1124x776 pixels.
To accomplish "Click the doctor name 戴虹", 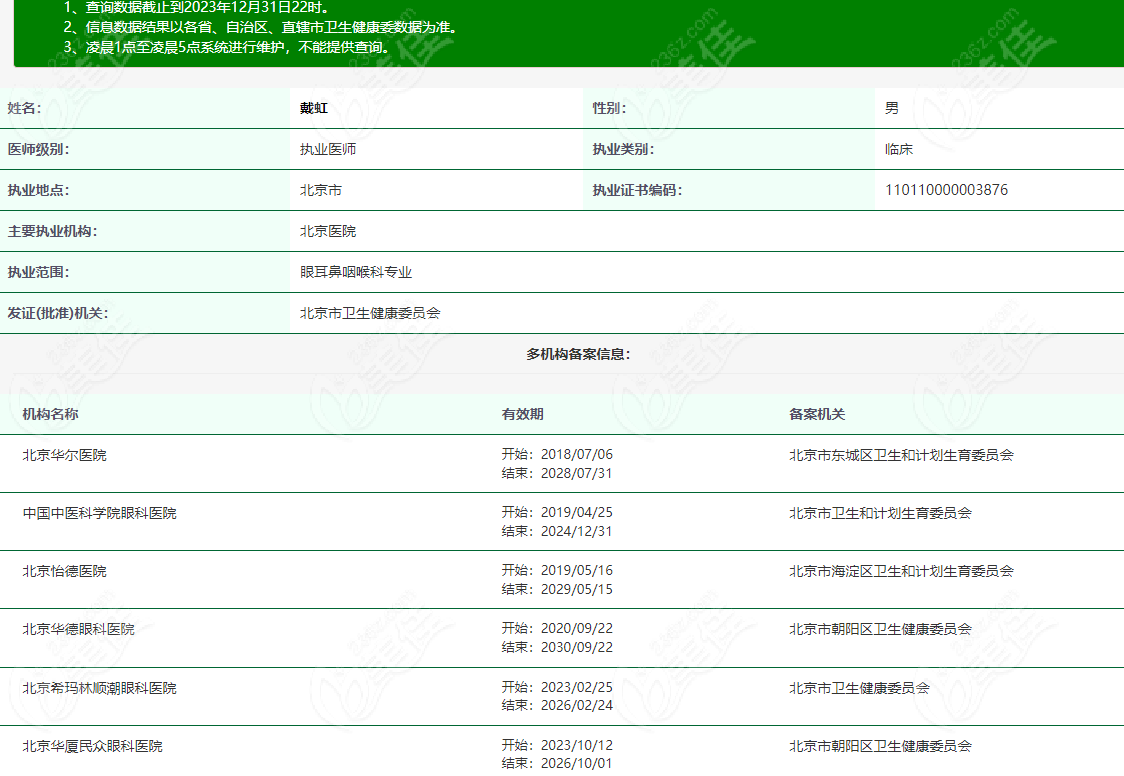I will coord(314,108).
